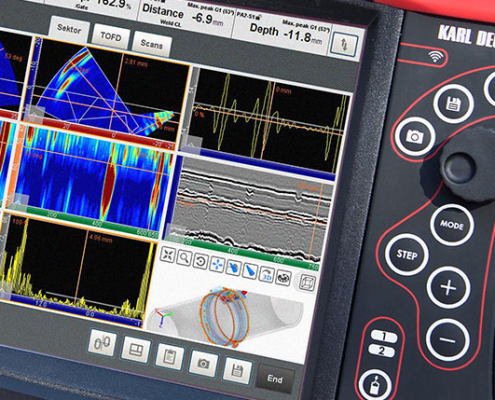Open the clipboard report icon
The image size is (495, 400).
point(170,356)
